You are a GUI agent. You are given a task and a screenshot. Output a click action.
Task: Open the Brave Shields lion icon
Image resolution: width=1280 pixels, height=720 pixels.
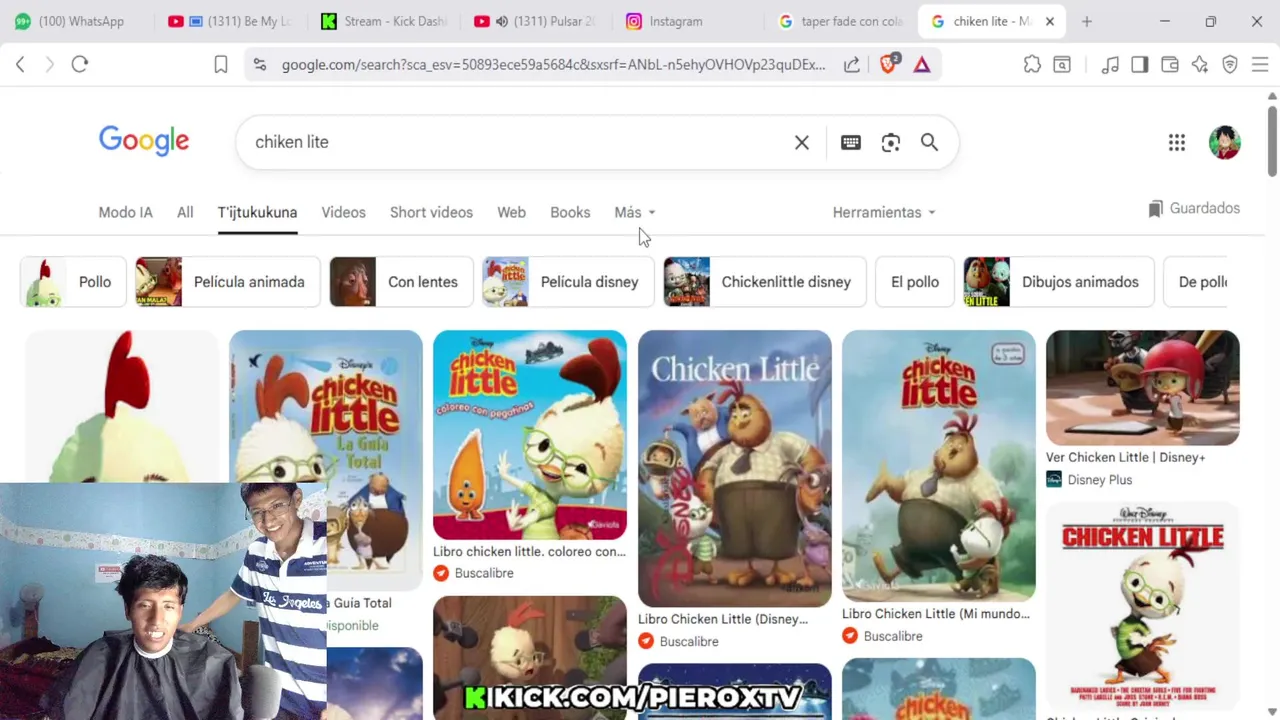pos(888,64)
